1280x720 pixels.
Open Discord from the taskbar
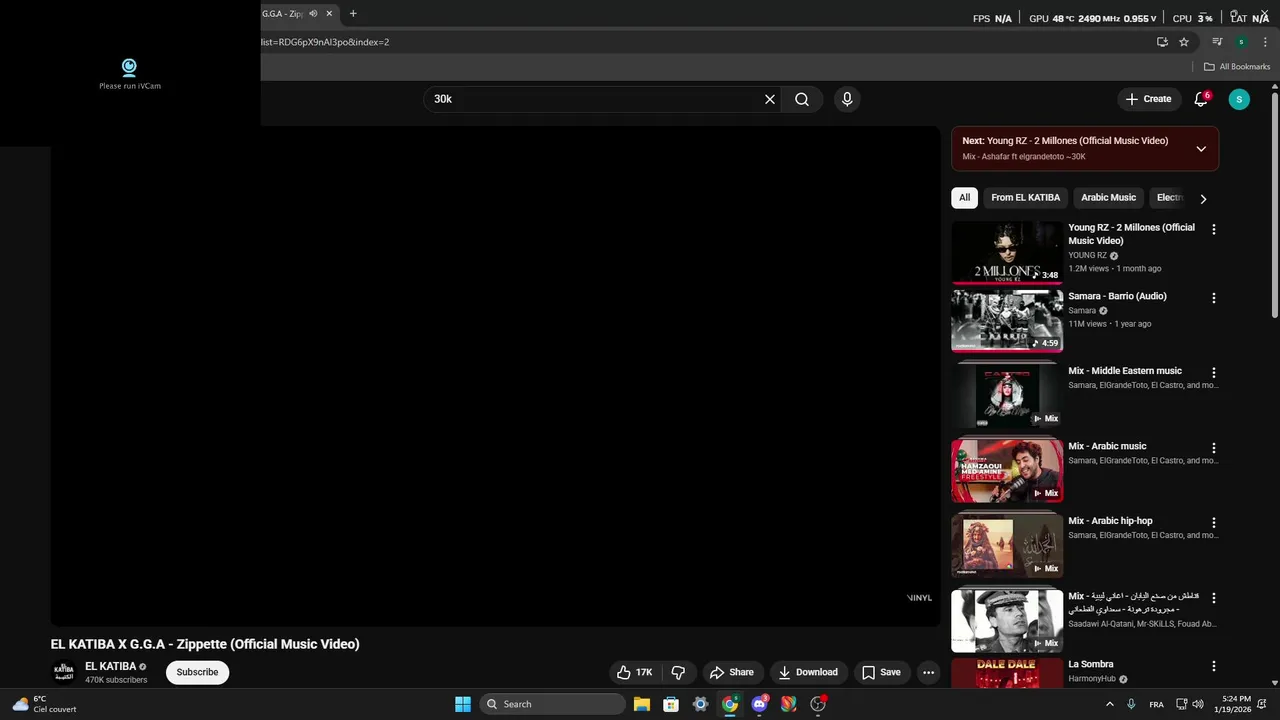[x=760, y=704]
